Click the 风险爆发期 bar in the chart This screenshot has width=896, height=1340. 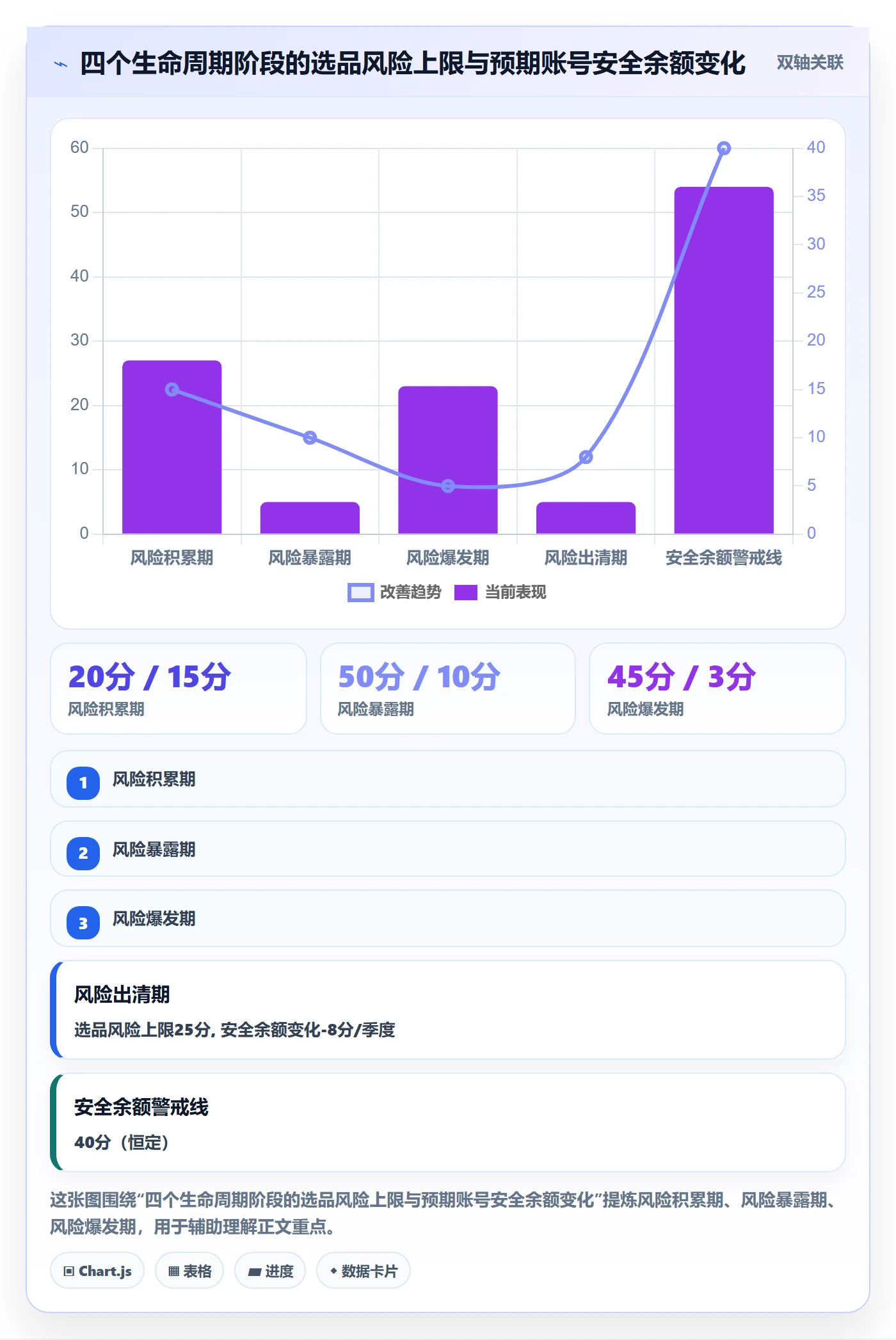[x=448, y=459]
